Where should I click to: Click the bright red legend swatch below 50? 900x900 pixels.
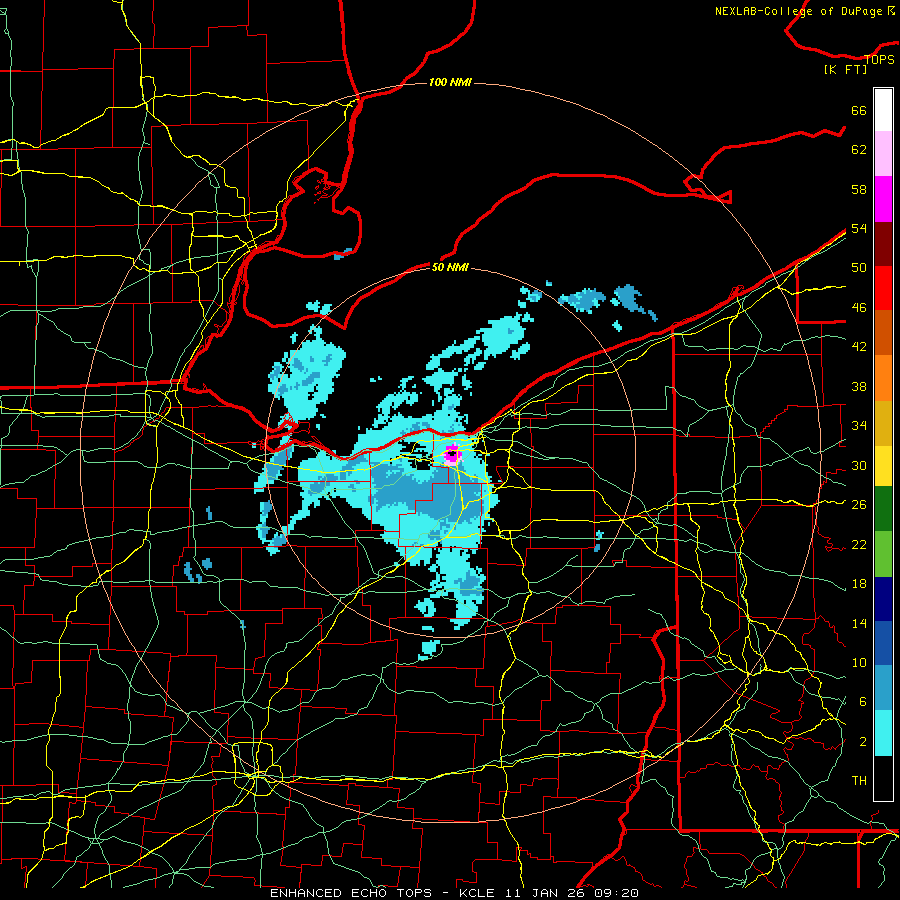(883, 288)
